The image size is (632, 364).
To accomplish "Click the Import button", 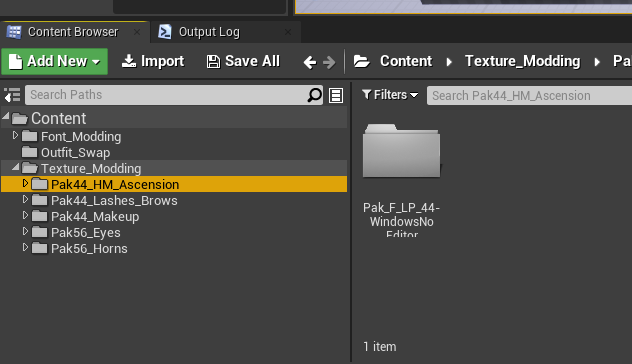I will [x=153, y=61].
